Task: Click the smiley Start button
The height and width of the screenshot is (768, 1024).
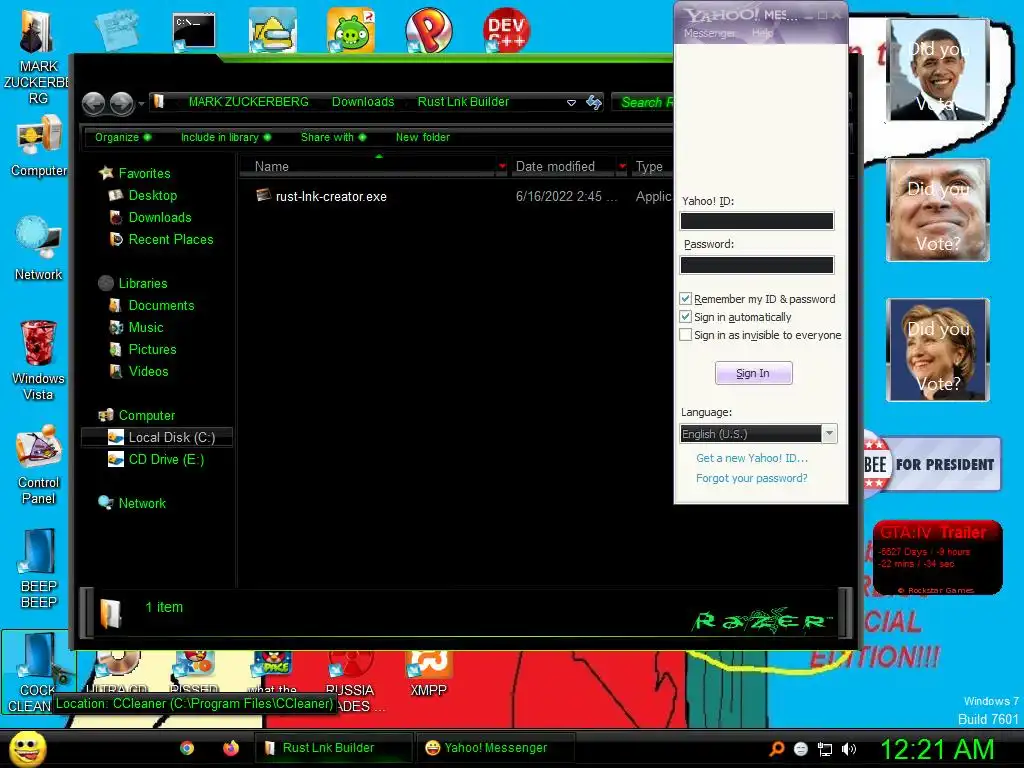Action: tap(27, 748)
